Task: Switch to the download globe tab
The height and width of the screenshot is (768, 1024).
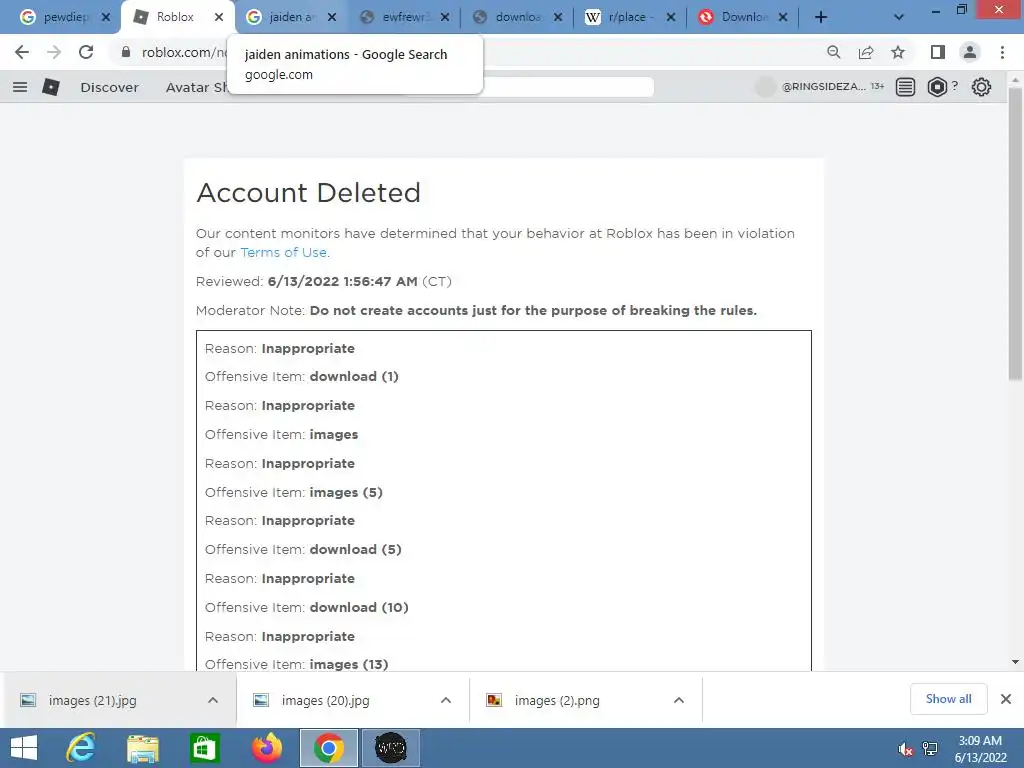Action: (517, 17)
